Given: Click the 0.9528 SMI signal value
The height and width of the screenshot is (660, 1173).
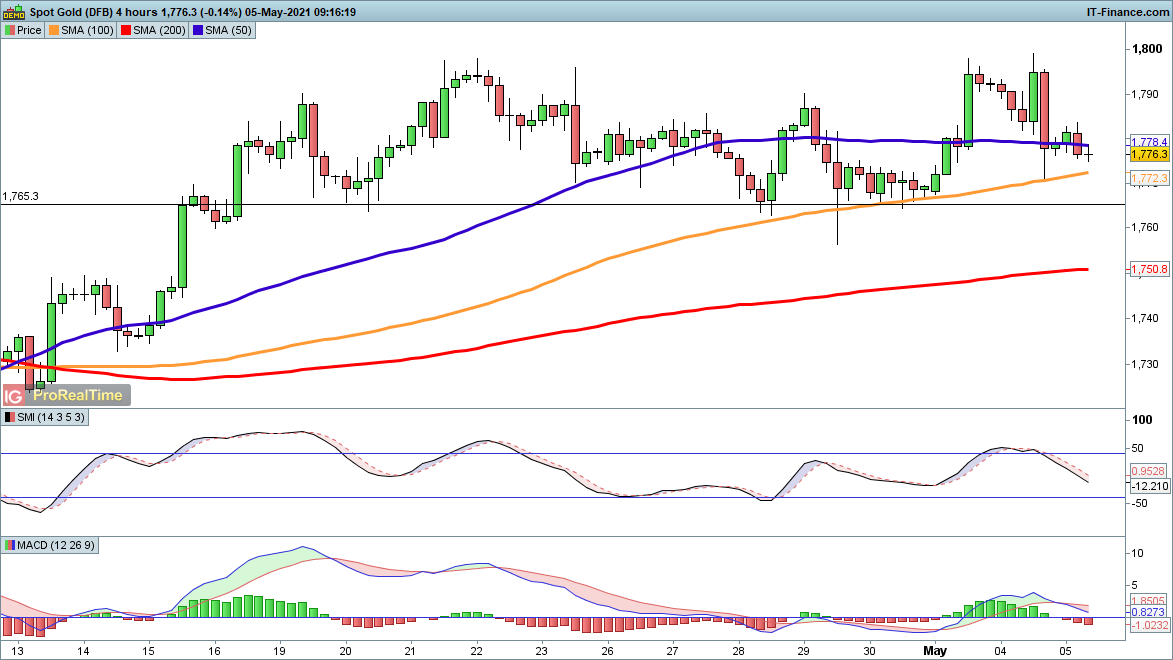Looking at the screenshot, I should [x=1148, y=471].
